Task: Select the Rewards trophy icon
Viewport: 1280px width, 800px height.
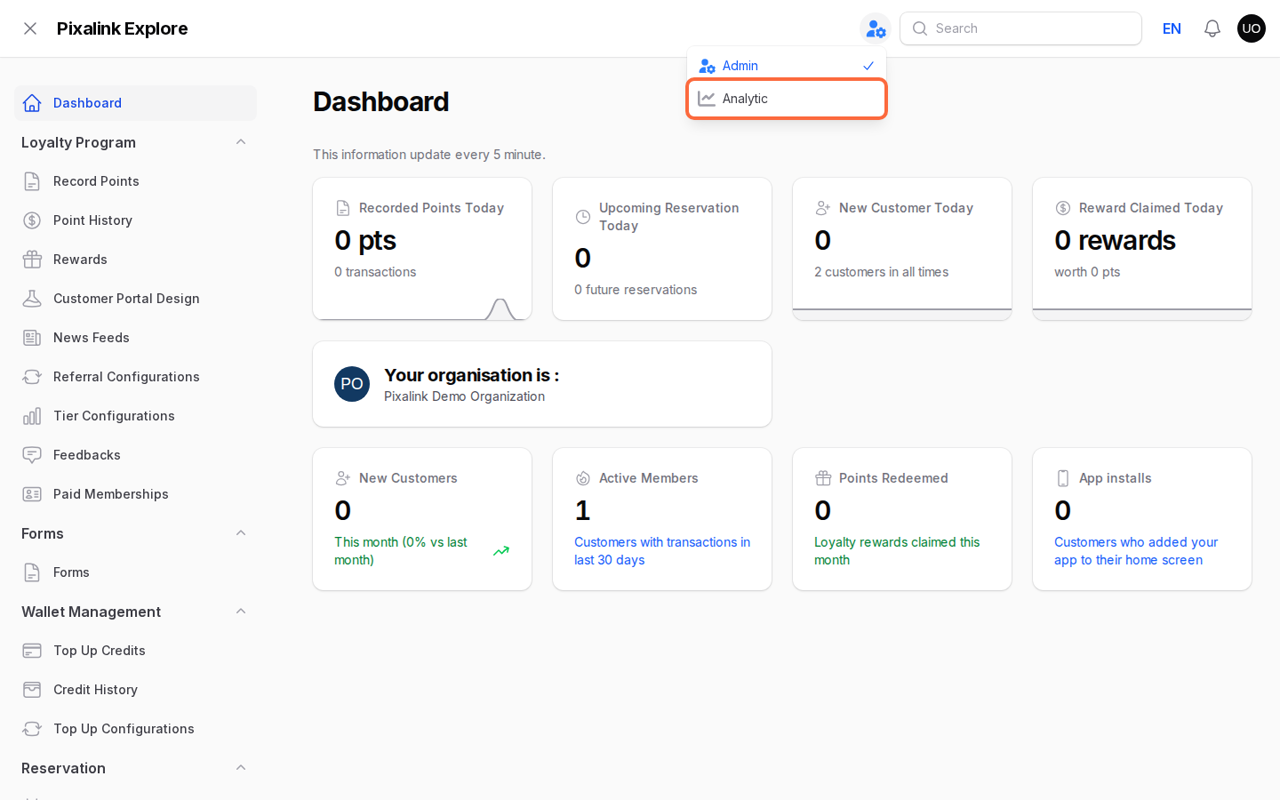Action: 32,259
